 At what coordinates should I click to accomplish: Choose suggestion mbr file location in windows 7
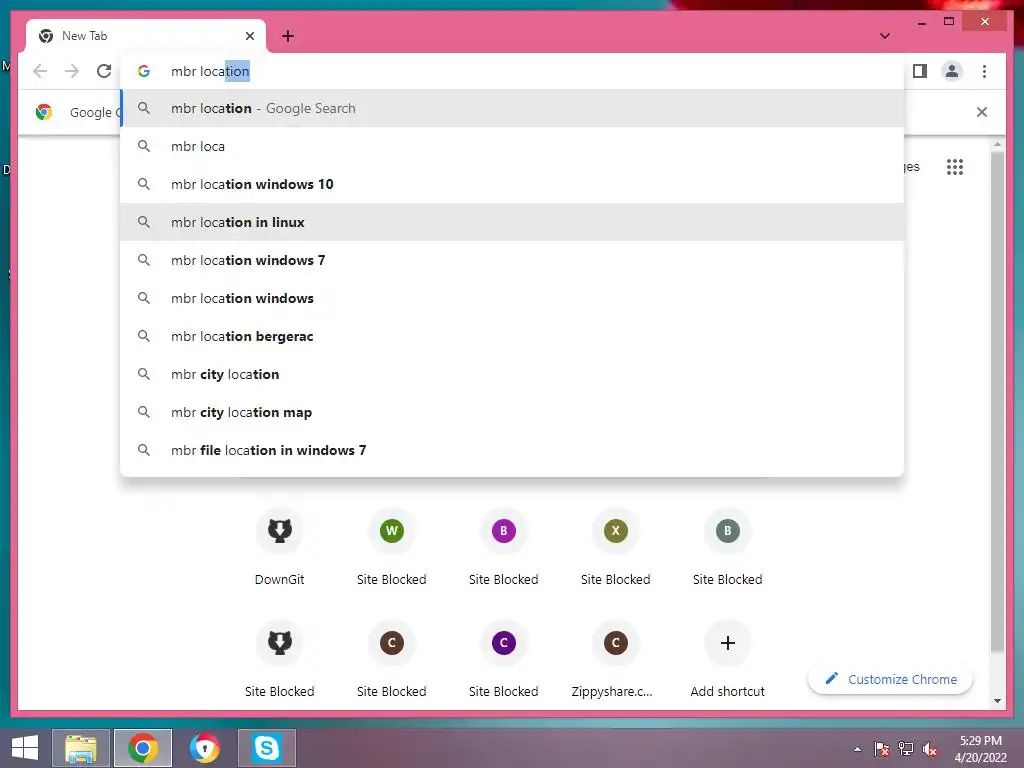click(x=512, y=450)
